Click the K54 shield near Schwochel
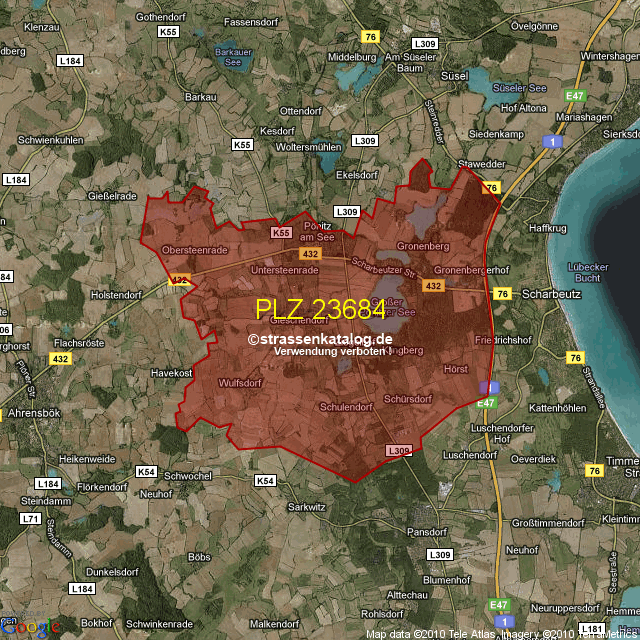The height and width of the screenshot is (640, 640). (146, 471)
